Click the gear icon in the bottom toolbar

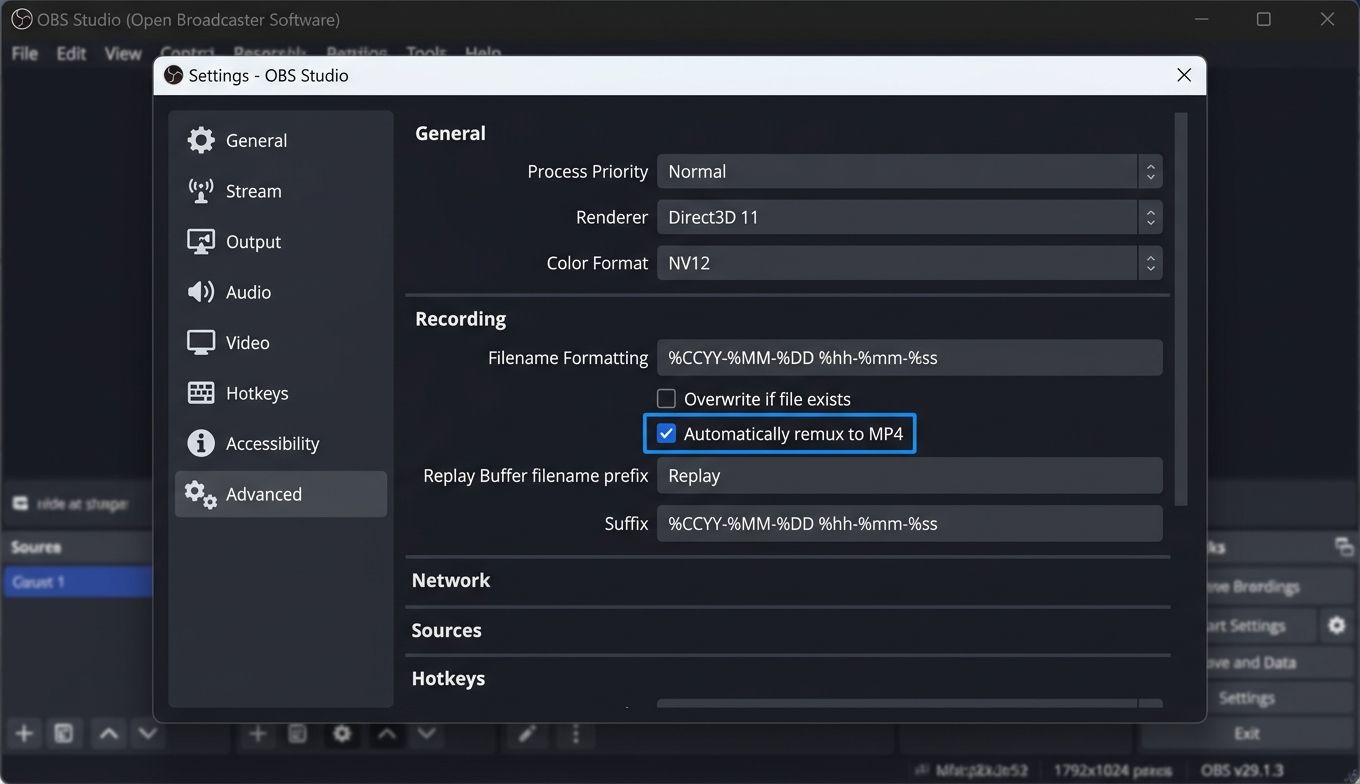coord(342,734)
